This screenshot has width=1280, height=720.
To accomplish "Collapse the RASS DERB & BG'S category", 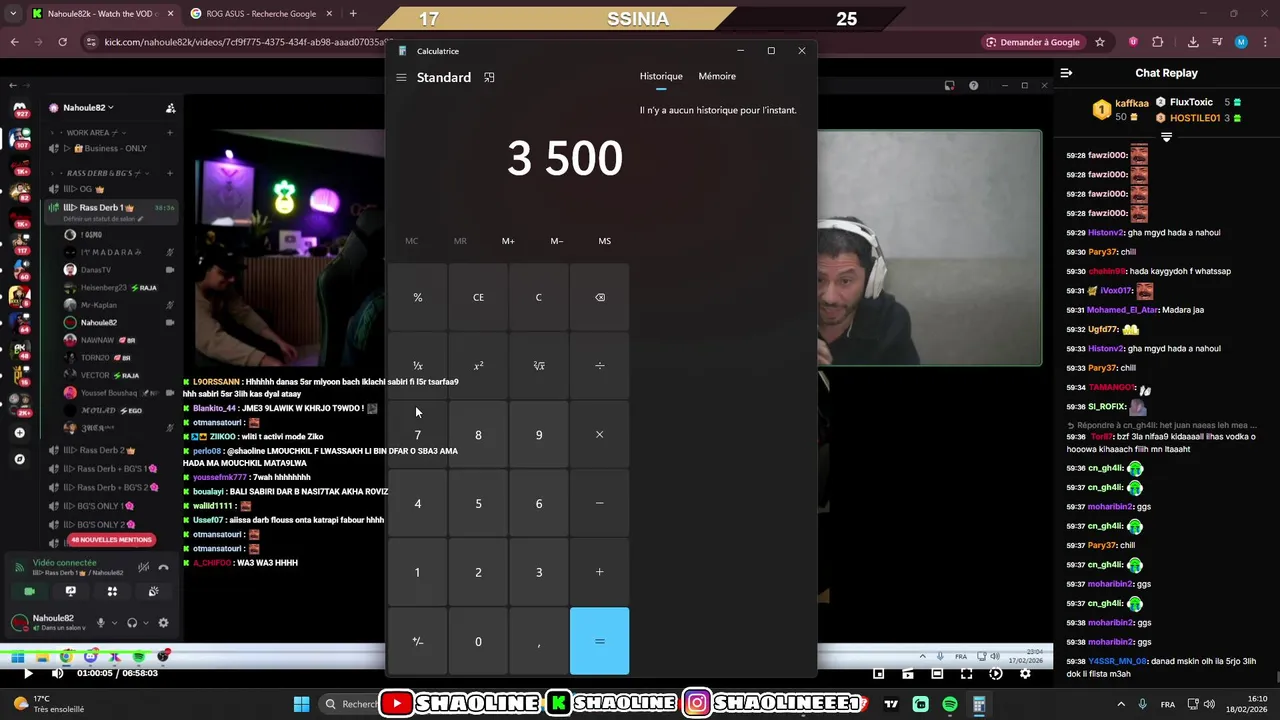I will coord(98,173).
